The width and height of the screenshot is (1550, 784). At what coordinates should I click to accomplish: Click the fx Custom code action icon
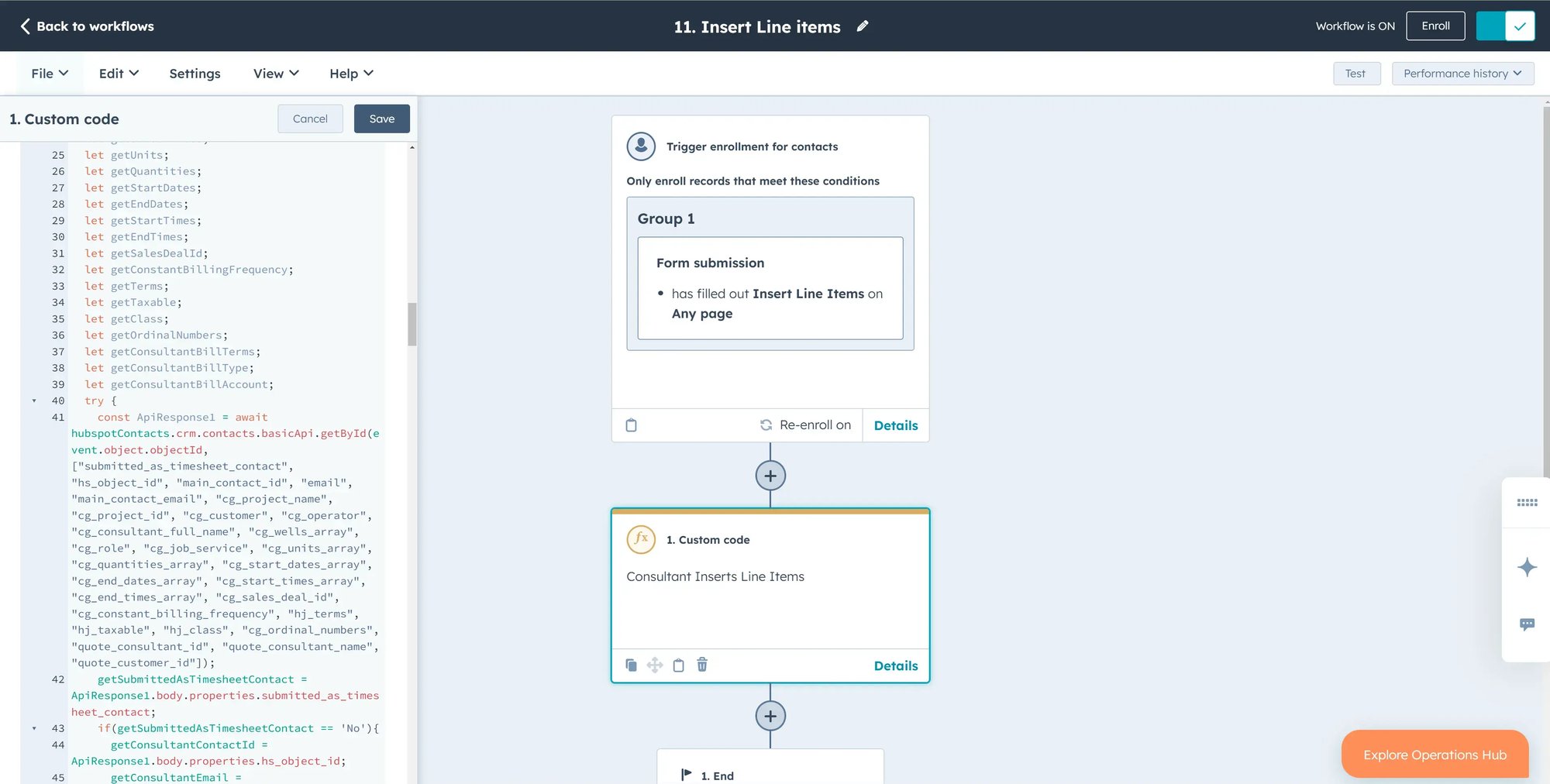(x=641, y=540)
